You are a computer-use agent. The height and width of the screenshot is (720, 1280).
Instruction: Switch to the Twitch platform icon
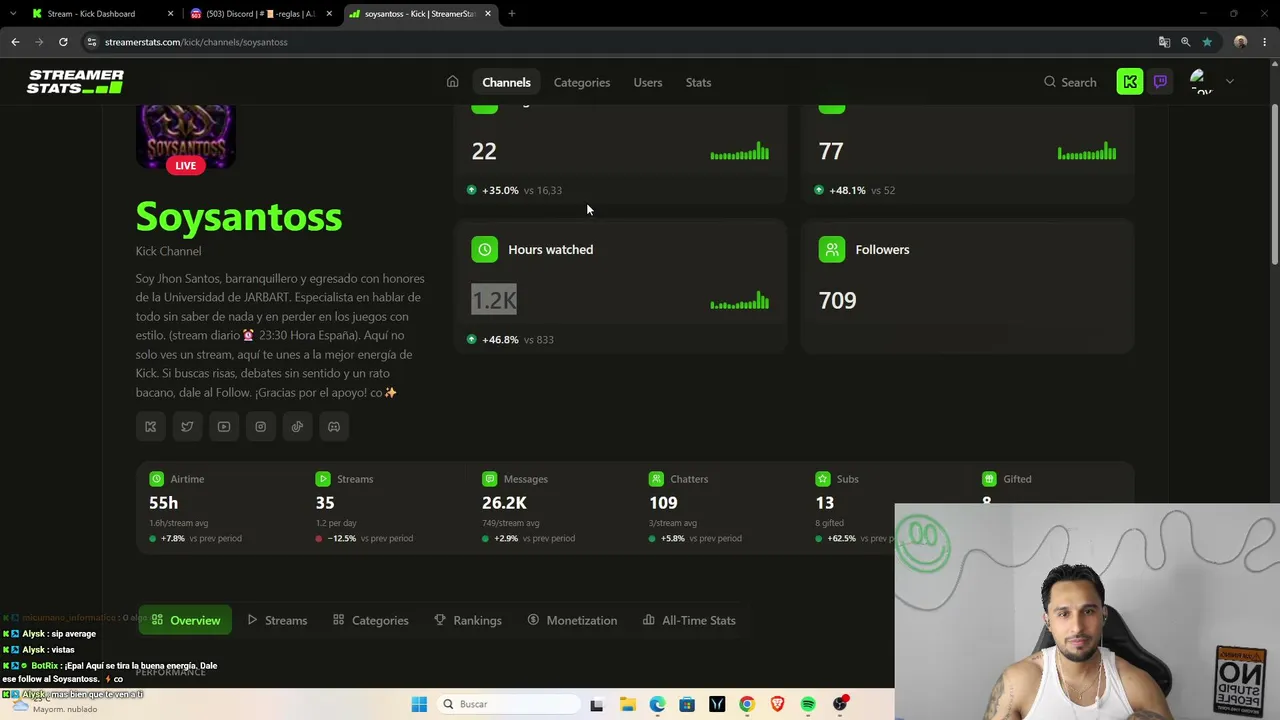point(1160,82)
